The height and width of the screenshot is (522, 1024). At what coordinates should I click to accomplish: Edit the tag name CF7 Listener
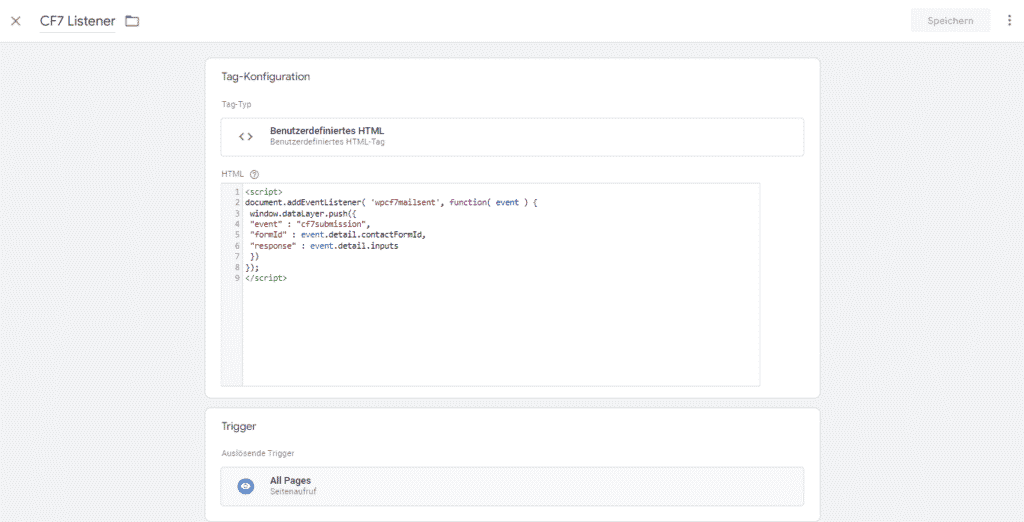[77, 21]
